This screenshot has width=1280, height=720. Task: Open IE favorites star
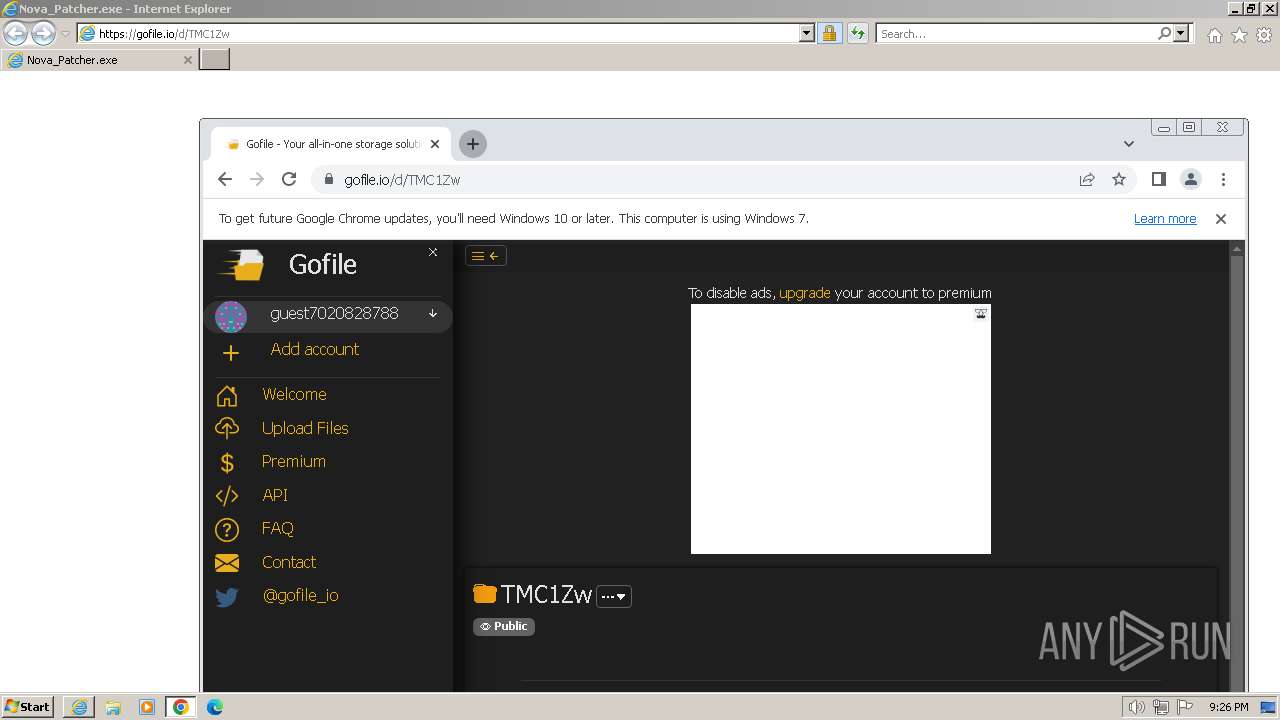1239,35
